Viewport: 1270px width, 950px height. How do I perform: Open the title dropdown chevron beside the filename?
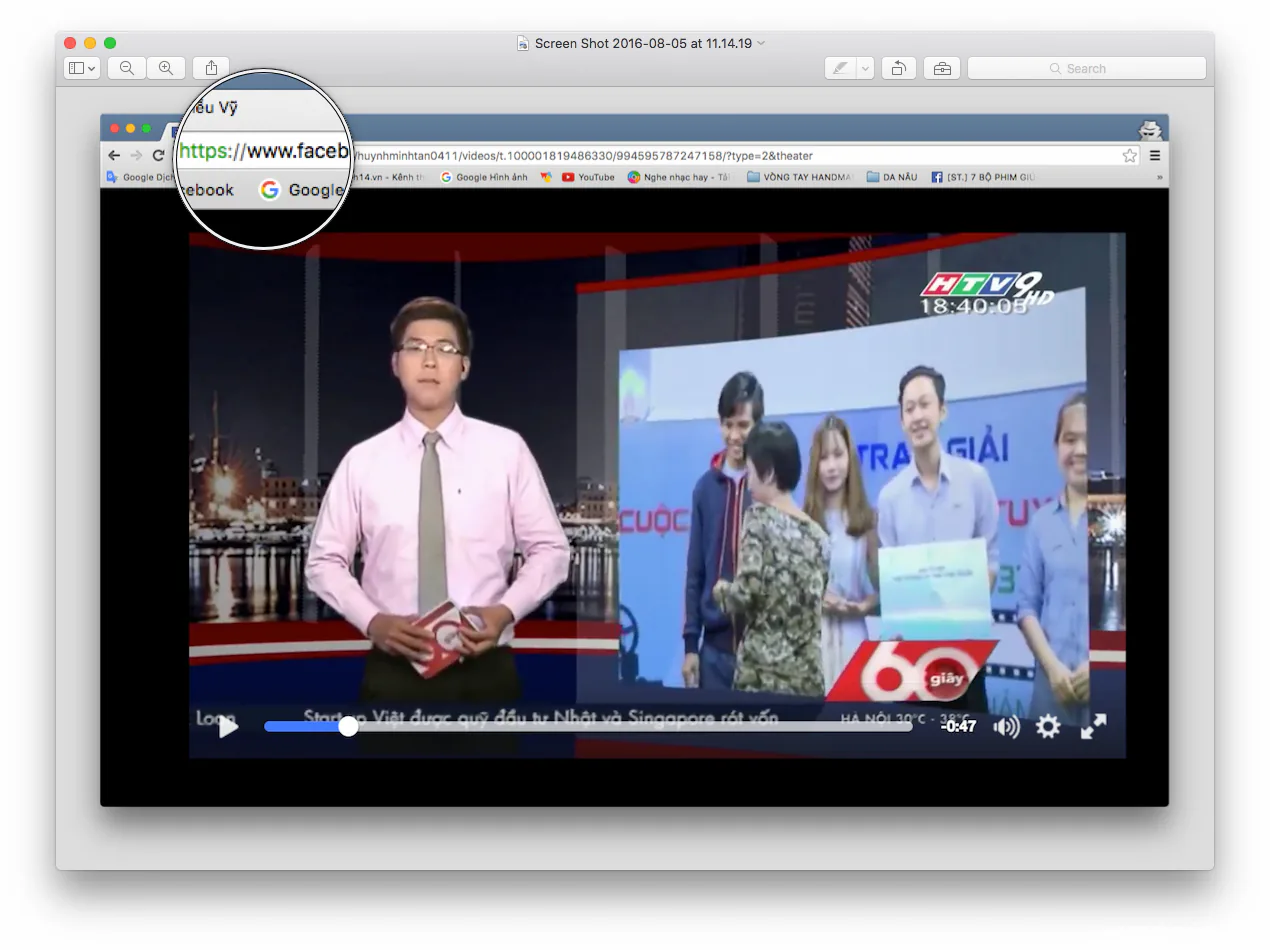761,43
